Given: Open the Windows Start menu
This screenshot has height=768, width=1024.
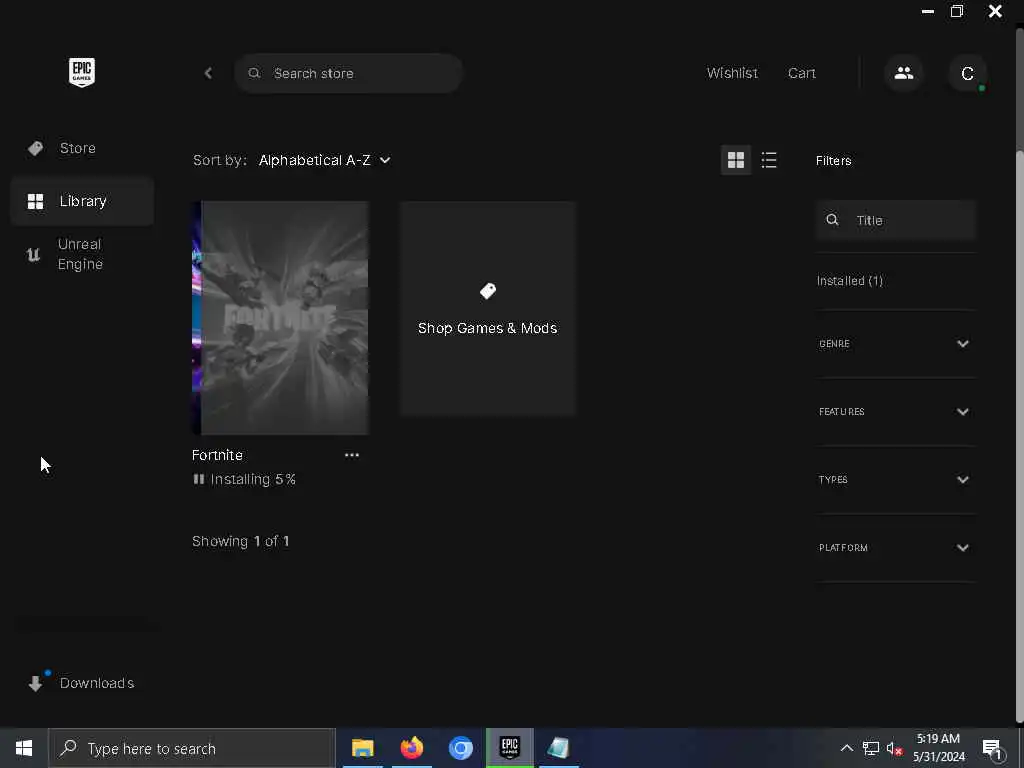Looking at the screenshot, I should coord(24,748).
